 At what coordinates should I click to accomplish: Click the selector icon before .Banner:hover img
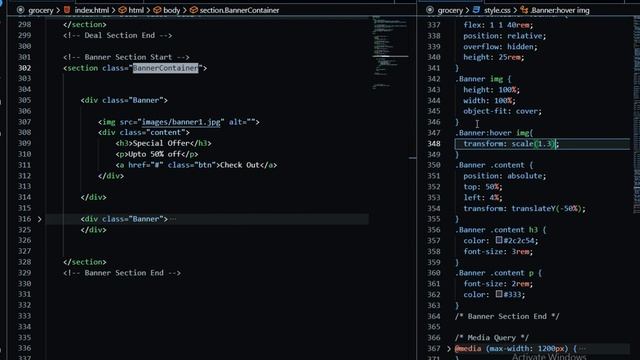pyautogui.click(x=524, y=10)
